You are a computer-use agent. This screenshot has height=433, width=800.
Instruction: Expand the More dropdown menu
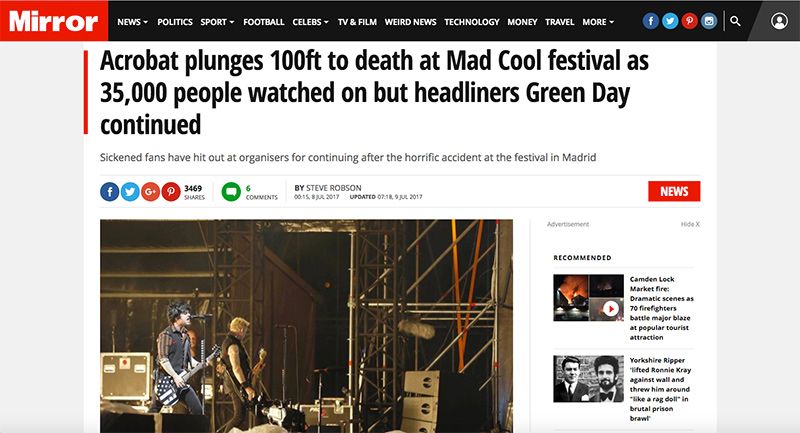[x=598, y=22]
